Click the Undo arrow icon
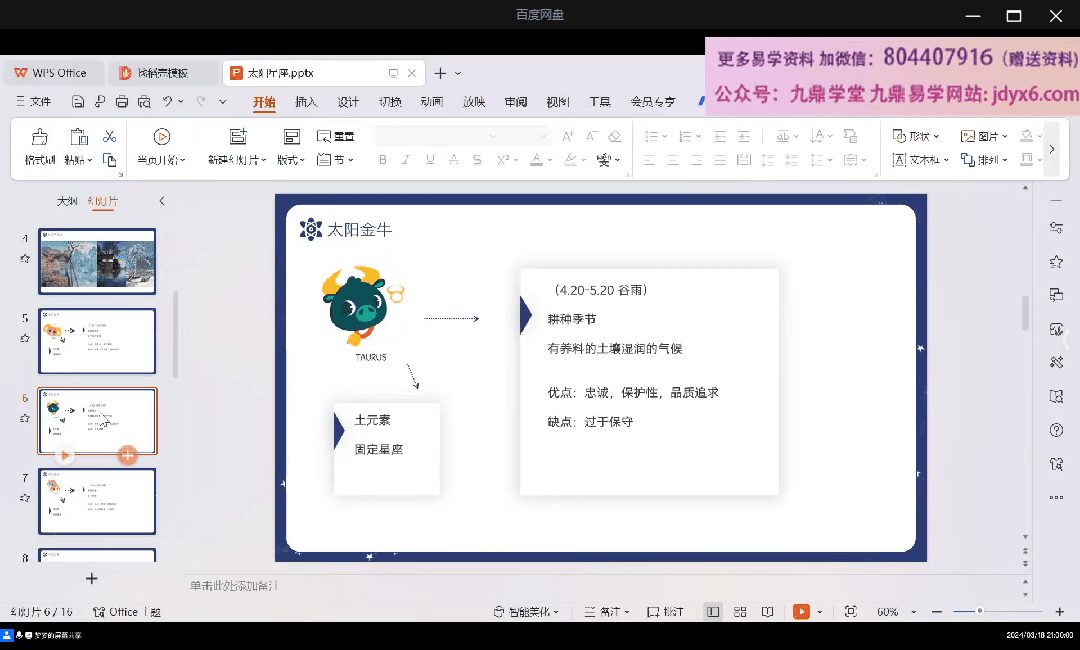This screenshot has height=650, width=1080. [168, 102]
